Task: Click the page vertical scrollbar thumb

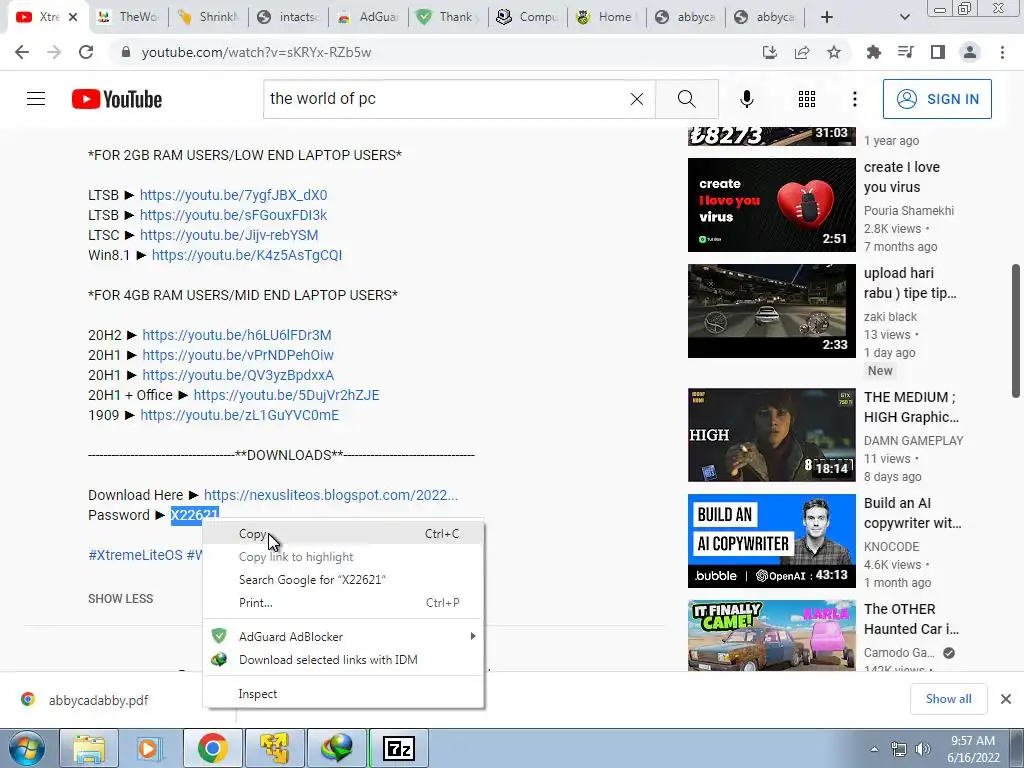Action: [x=1016, y=330]
